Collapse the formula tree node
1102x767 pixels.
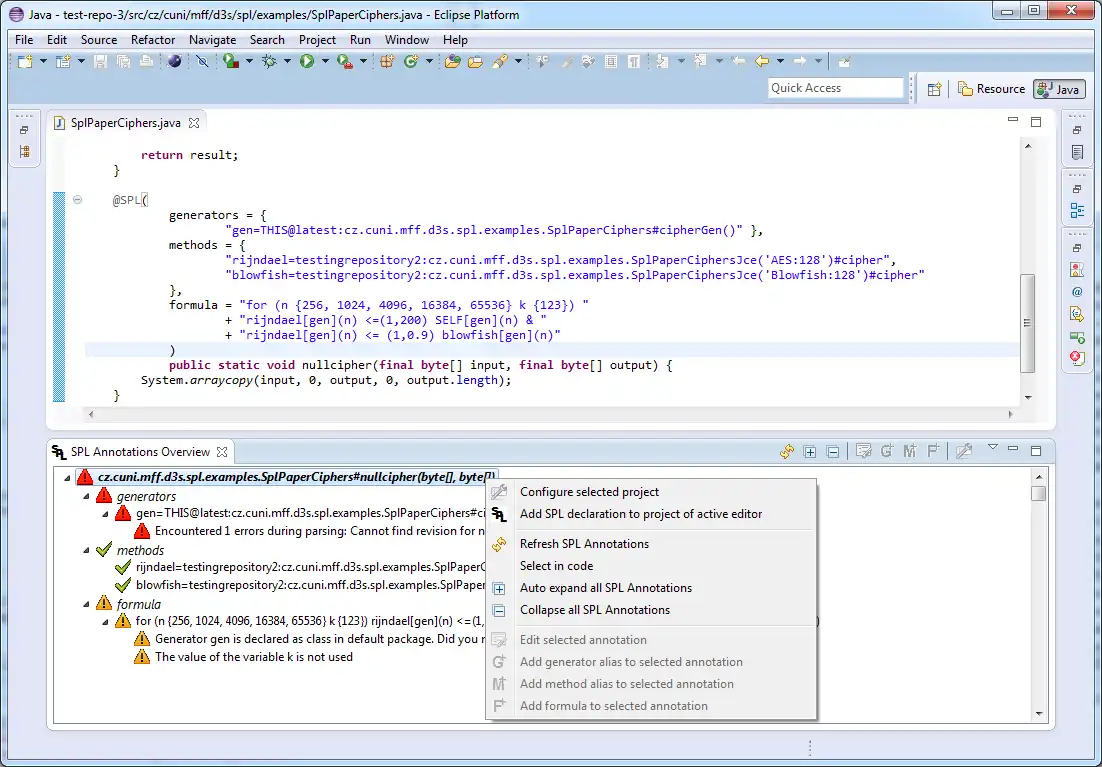[x=88, y=604]
